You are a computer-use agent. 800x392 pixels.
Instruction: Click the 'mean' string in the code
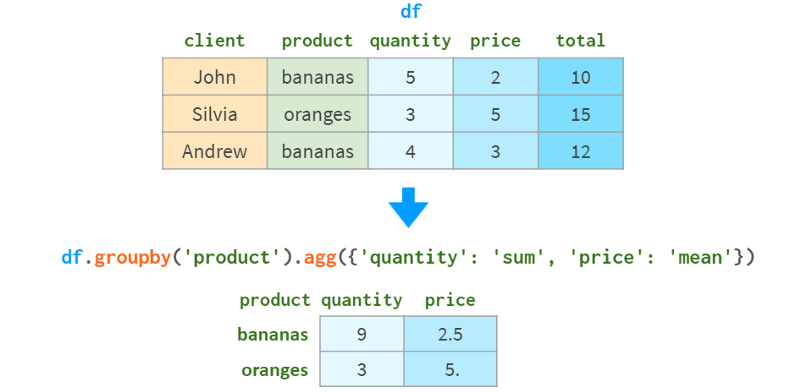701,258
